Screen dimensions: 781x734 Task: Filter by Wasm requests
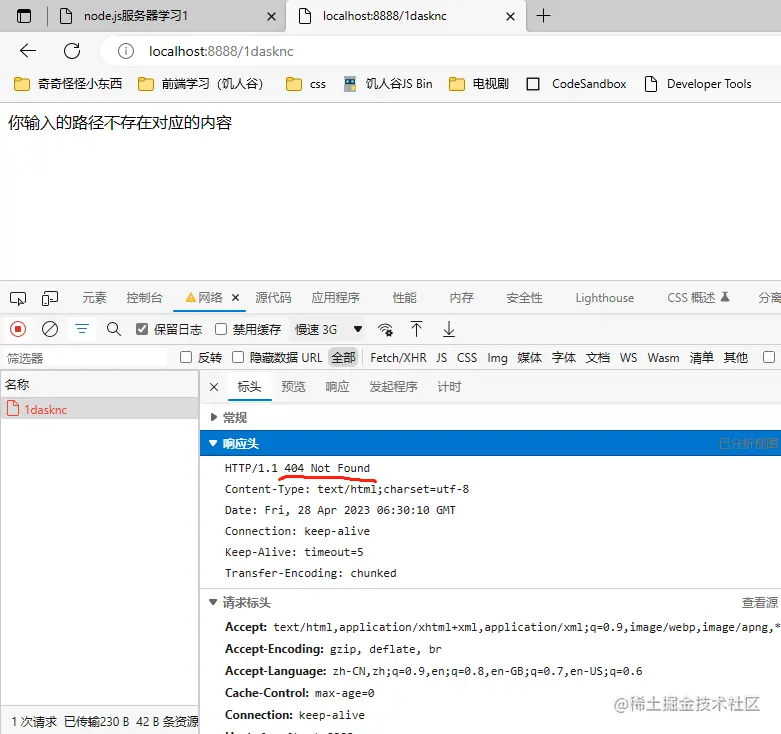pos(663,358)
